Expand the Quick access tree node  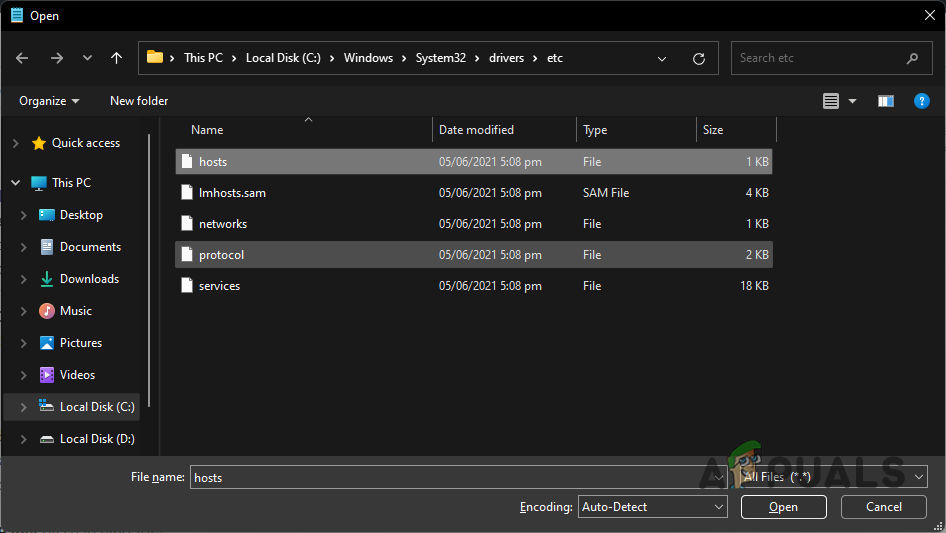pyautogui.click(x=15, y=143)
